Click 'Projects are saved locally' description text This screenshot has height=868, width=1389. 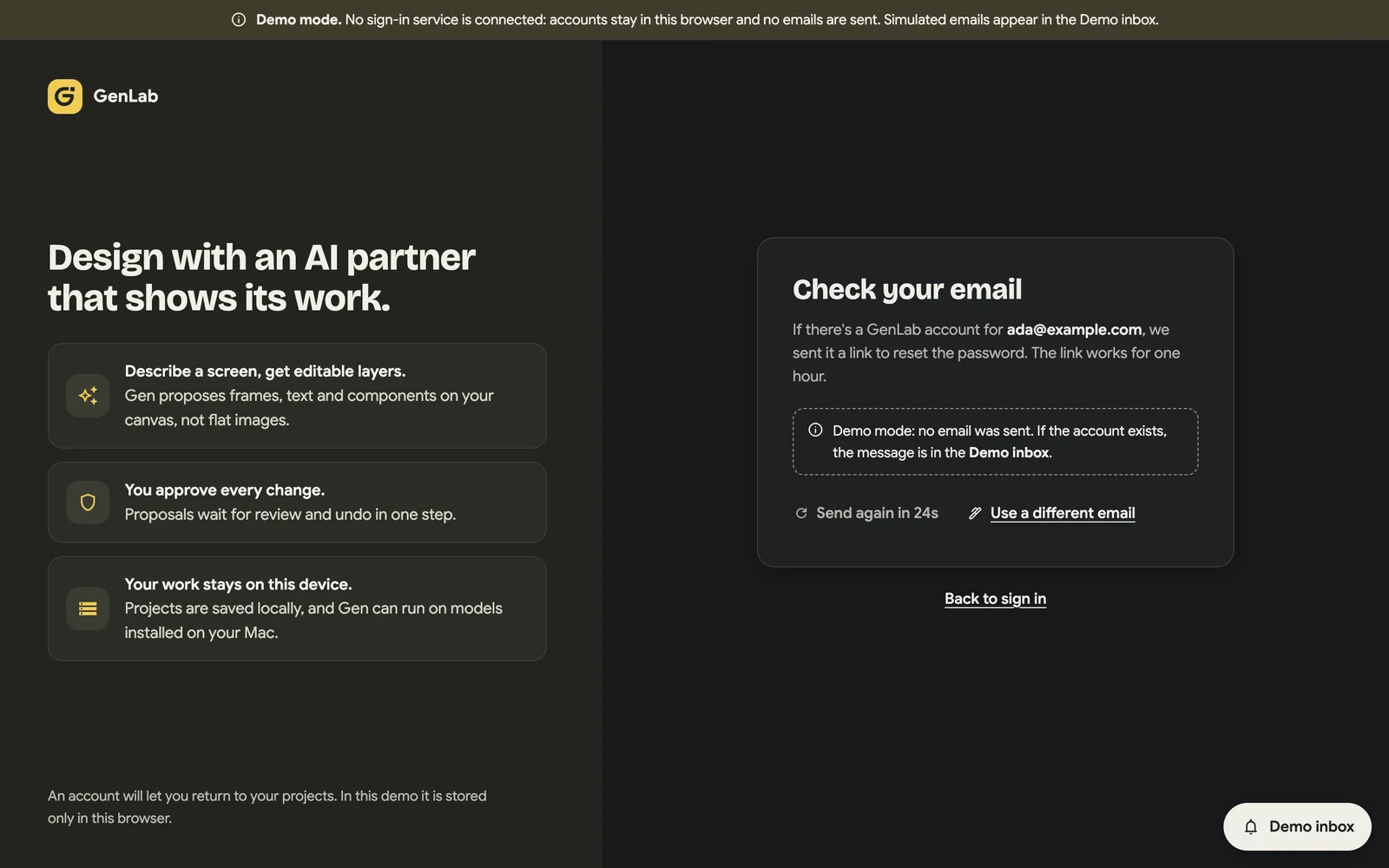coord(313,621)
